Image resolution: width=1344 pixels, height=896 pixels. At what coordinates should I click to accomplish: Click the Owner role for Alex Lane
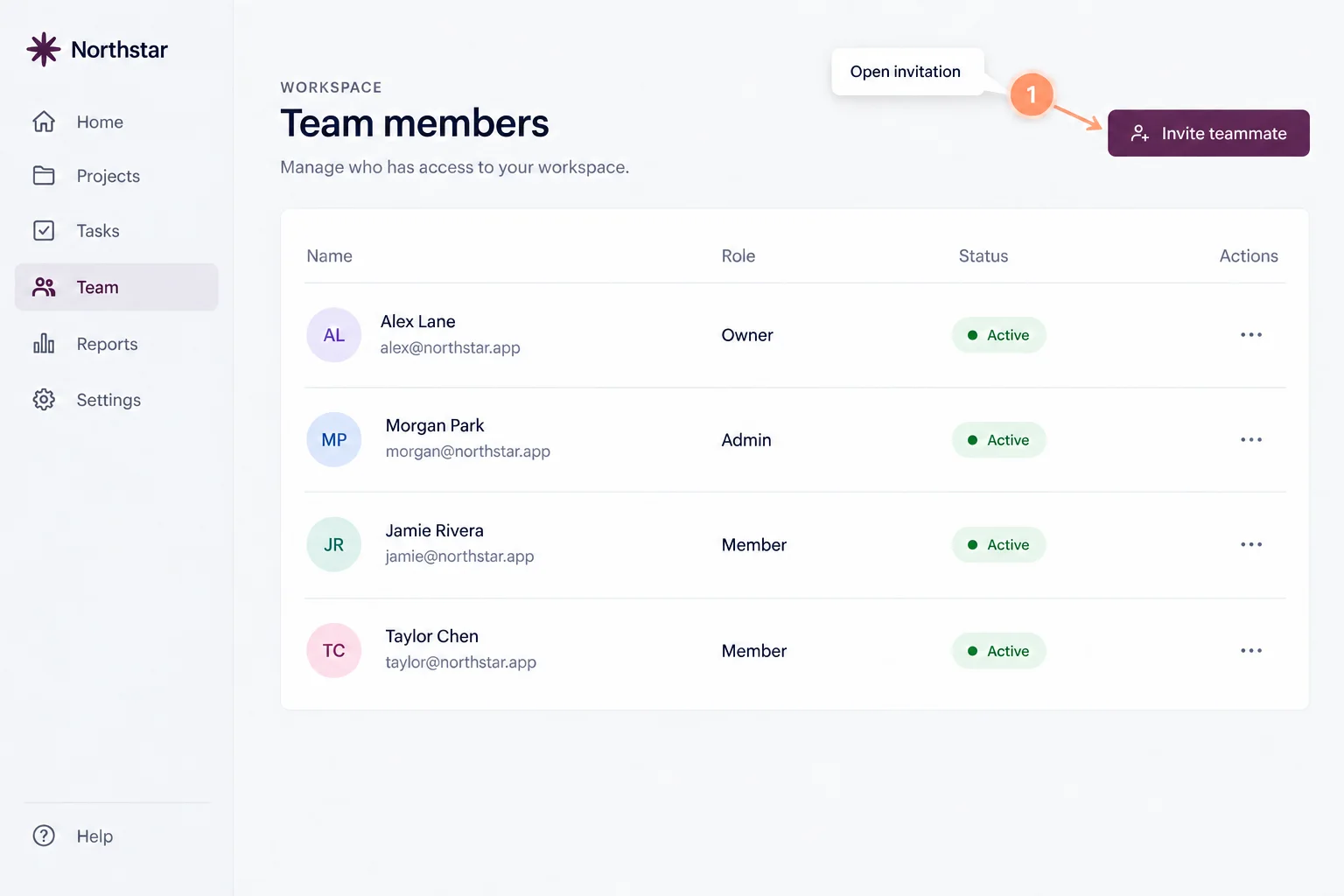[747, 335]
